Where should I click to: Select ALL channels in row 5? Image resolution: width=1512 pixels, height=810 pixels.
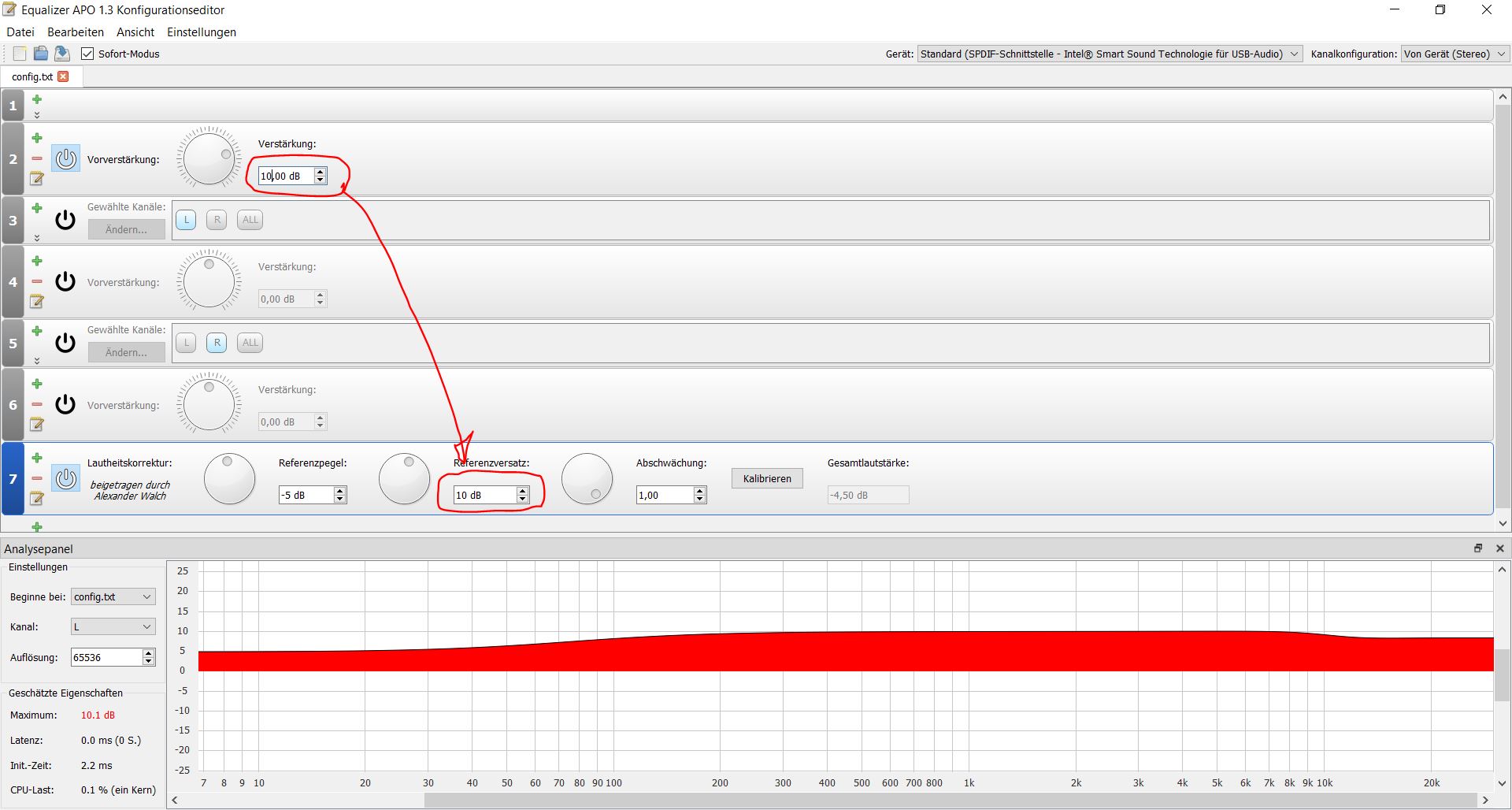tap(250, 343)
